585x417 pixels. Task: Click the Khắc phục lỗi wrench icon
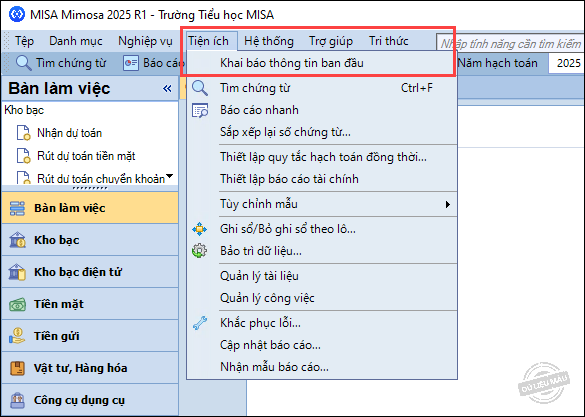200,323
